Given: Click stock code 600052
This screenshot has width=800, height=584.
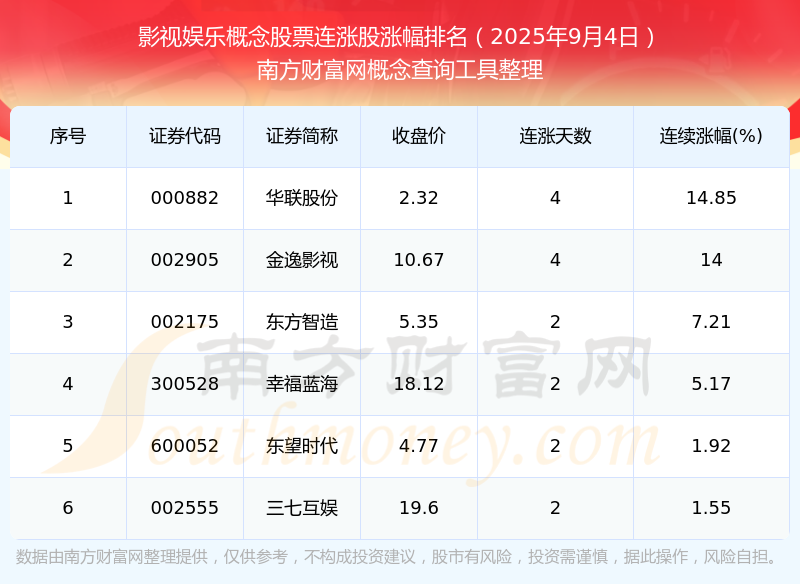Looking at the screenshot, I should [185, 446].
